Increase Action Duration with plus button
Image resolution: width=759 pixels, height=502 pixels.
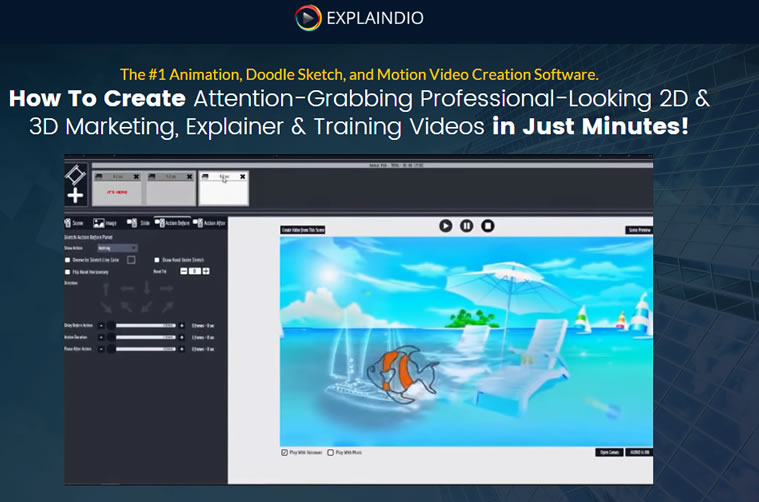pos(182,337)
